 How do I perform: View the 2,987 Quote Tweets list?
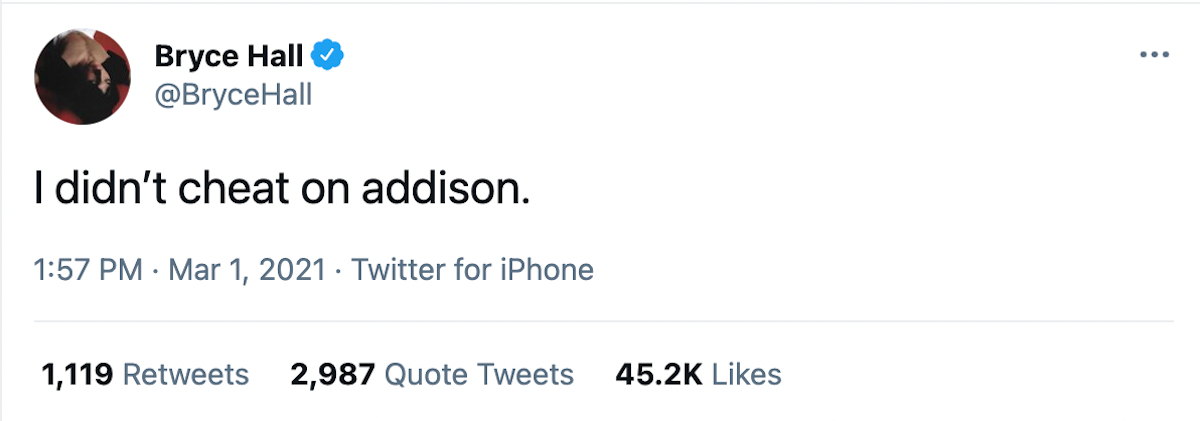click(x=432, y=374)
